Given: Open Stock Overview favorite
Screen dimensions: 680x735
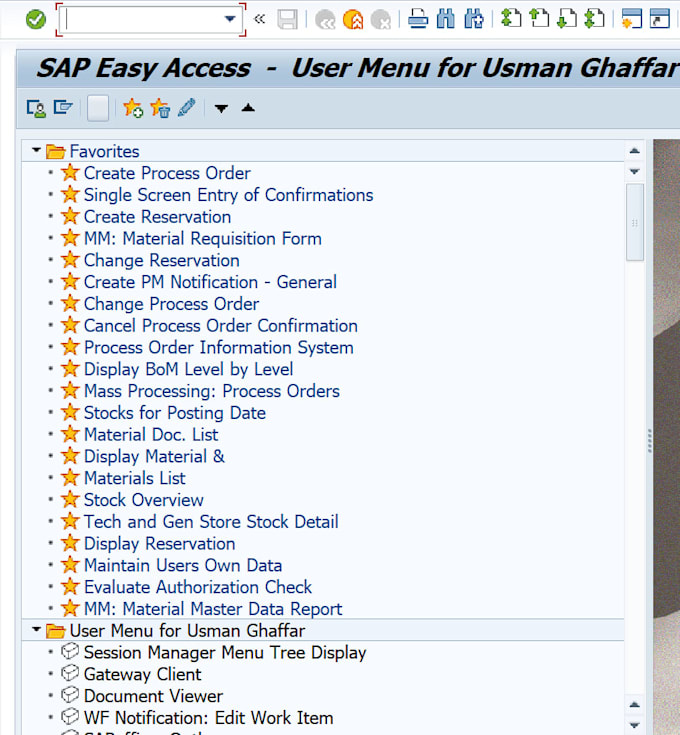Looking at the screenshot, I should (x=143, y=500).
